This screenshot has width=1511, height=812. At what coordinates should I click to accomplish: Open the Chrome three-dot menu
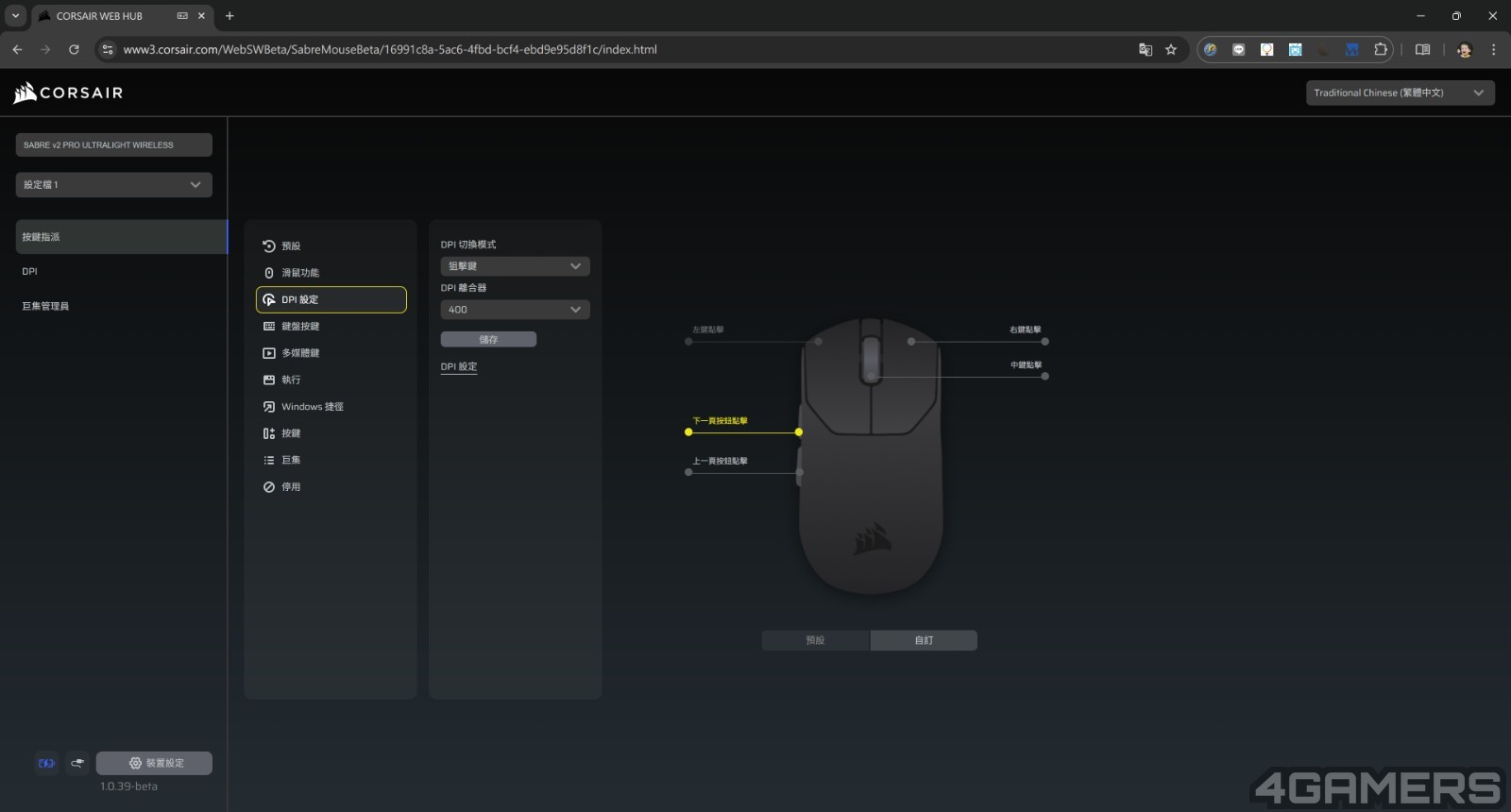[1493, 50]
